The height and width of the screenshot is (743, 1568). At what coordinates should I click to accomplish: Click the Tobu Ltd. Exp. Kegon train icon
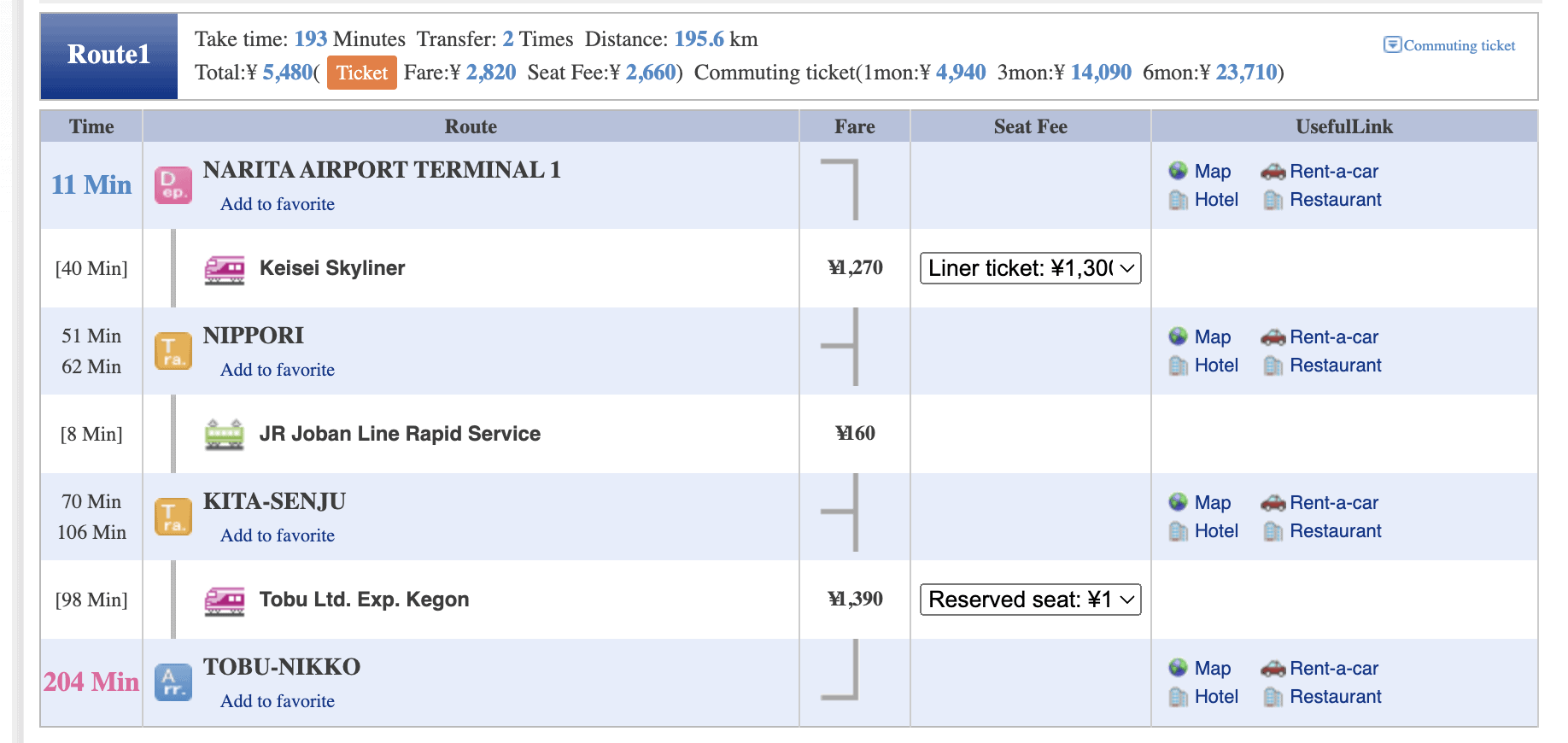click(x=225, y=600)
